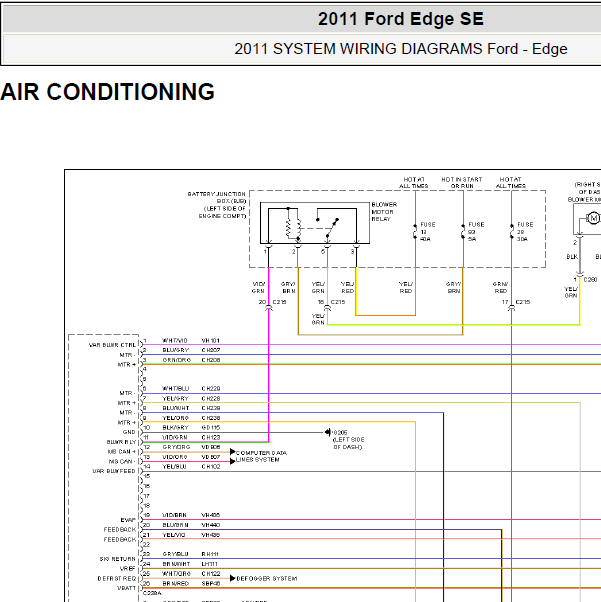Click the "VREF" pin label
This screenshot has width=601, height=602.
[127, 569]
